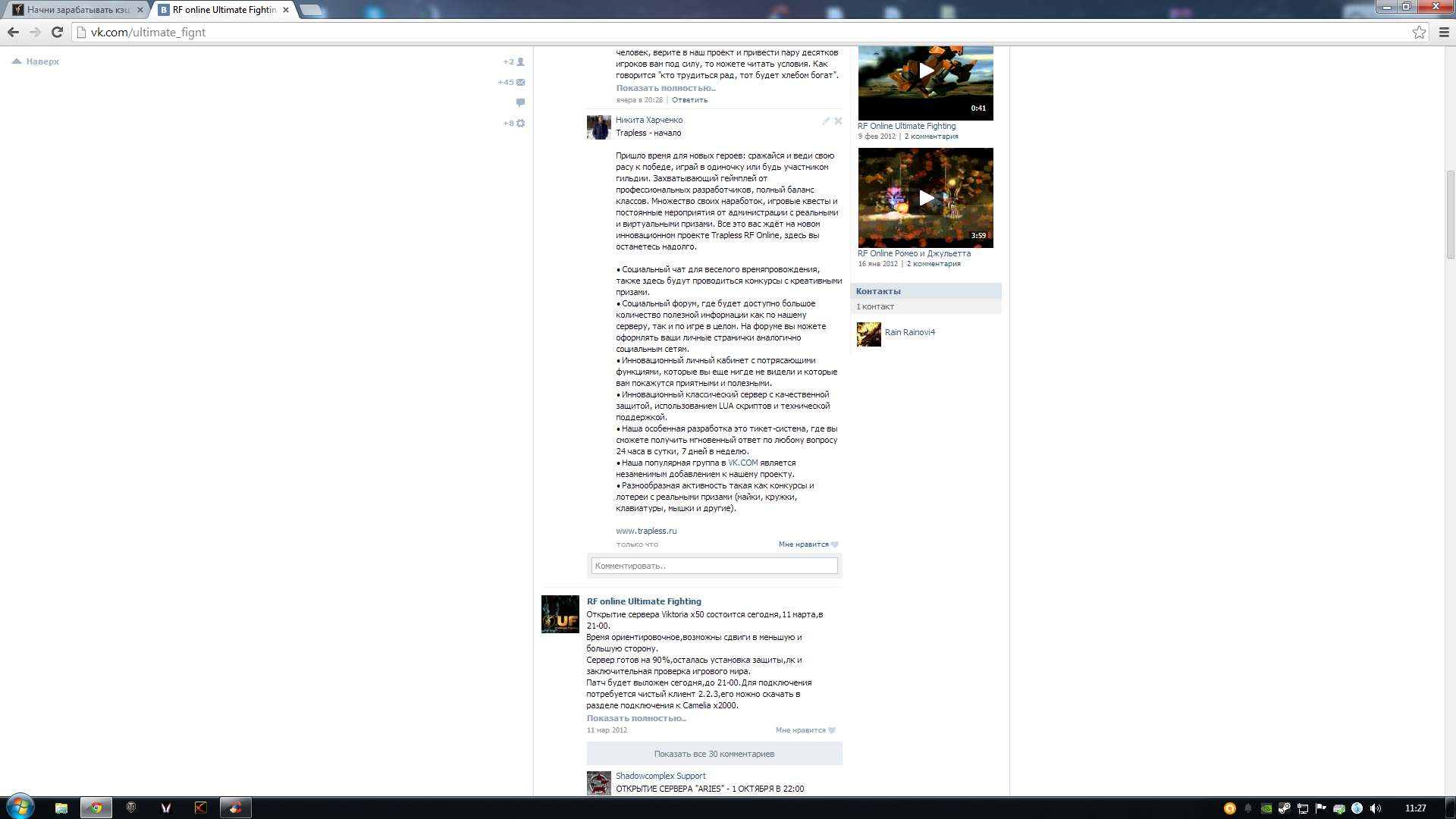Click Никита Харченко's avatar picture
Image resolution: width=1456 pixels, height=819 pixels.
click(x=598, y=127)
